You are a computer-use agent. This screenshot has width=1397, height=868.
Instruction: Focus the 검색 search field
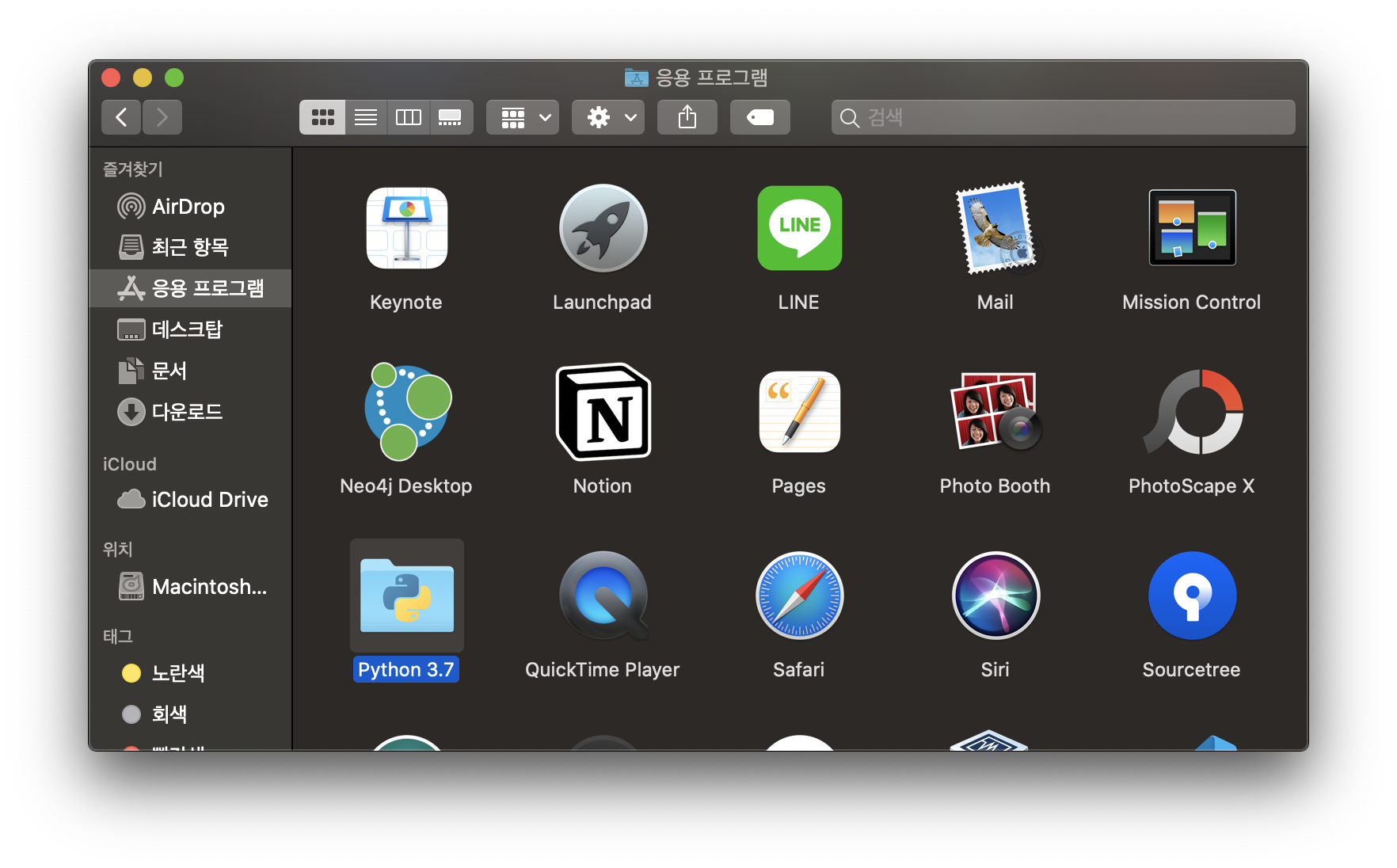coord(1064,117)
